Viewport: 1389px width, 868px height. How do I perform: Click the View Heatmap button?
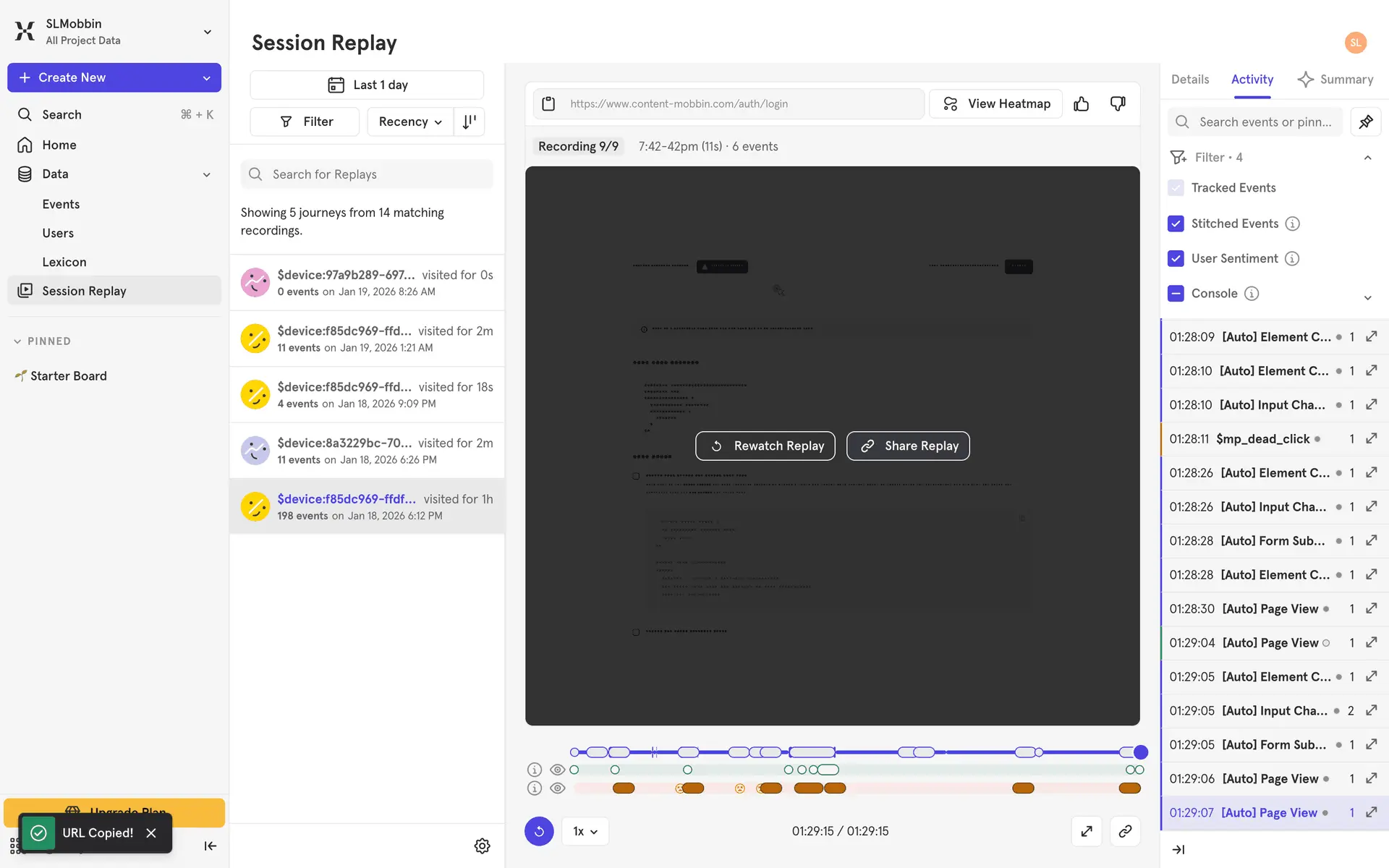tap(995, 104)
